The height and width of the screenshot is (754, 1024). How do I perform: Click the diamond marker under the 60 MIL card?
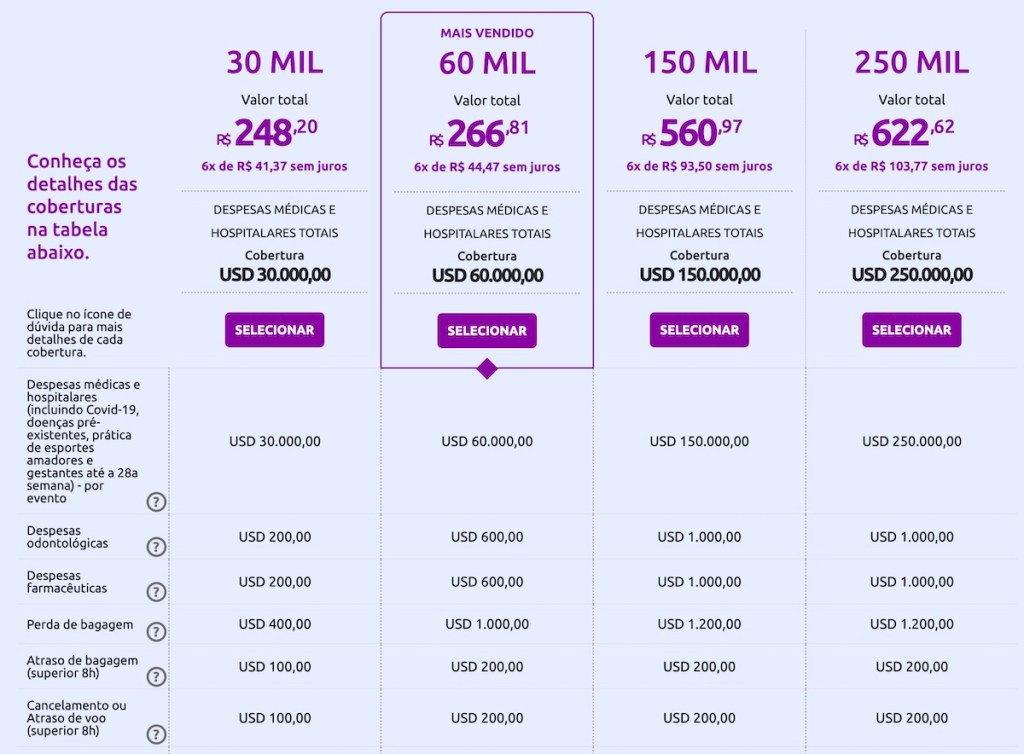coord(487,369)
